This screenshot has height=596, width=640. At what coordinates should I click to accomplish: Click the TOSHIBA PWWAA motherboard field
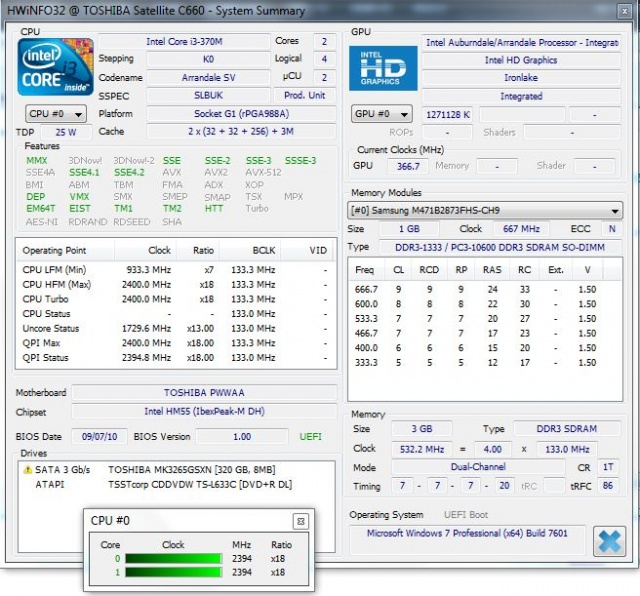(x=204, y=393)
